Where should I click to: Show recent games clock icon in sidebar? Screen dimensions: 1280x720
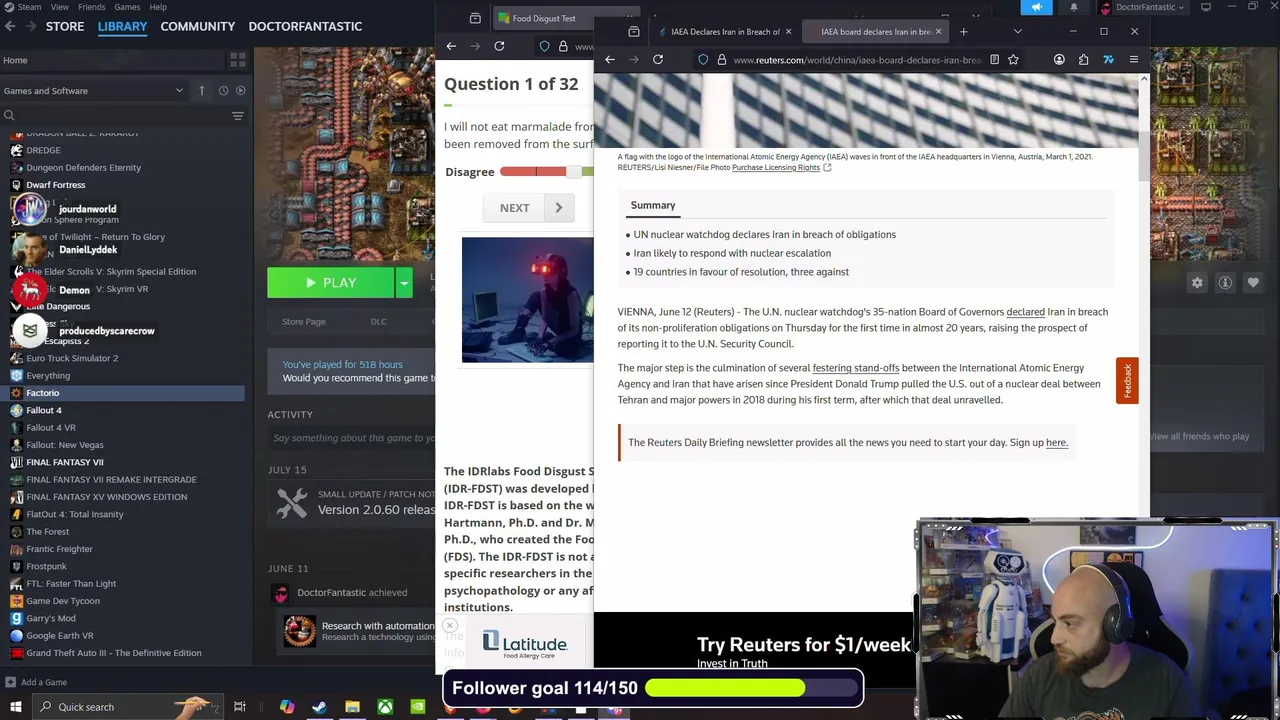(x=223, y=90)
